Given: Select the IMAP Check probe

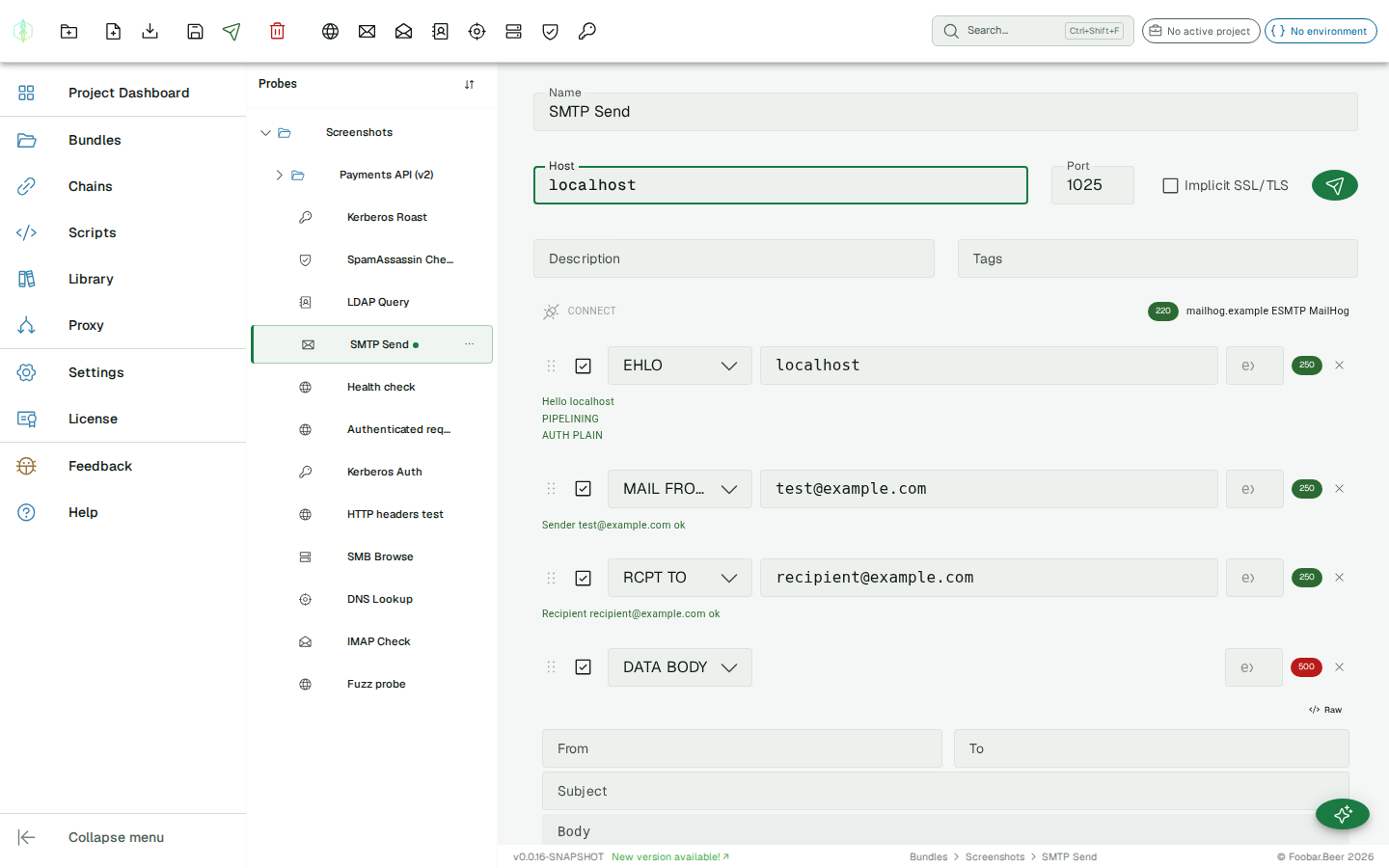Looking at the screenshot, I should click(x=372, y=641).
